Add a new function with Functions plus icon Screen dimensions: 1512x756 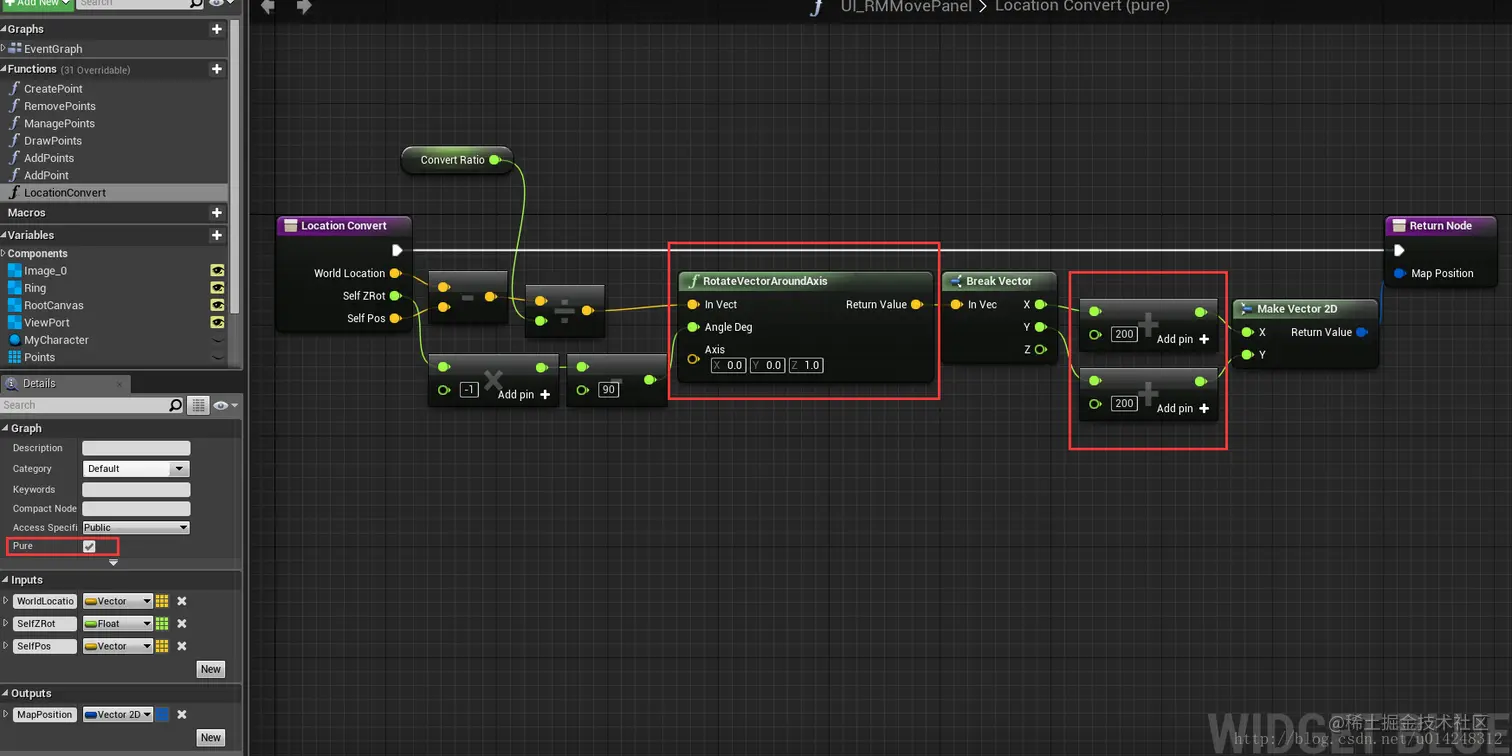217,69
